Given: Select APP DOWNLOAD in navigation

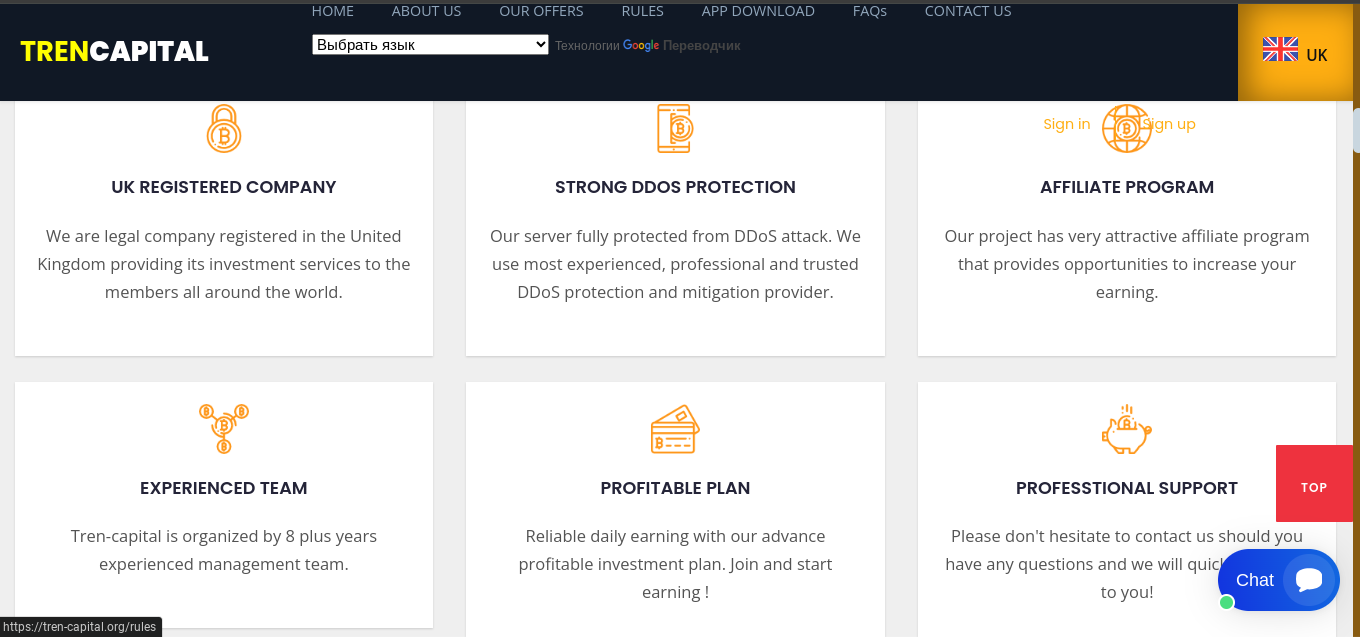Looking at the screenshot, I should tap(758, 11).
